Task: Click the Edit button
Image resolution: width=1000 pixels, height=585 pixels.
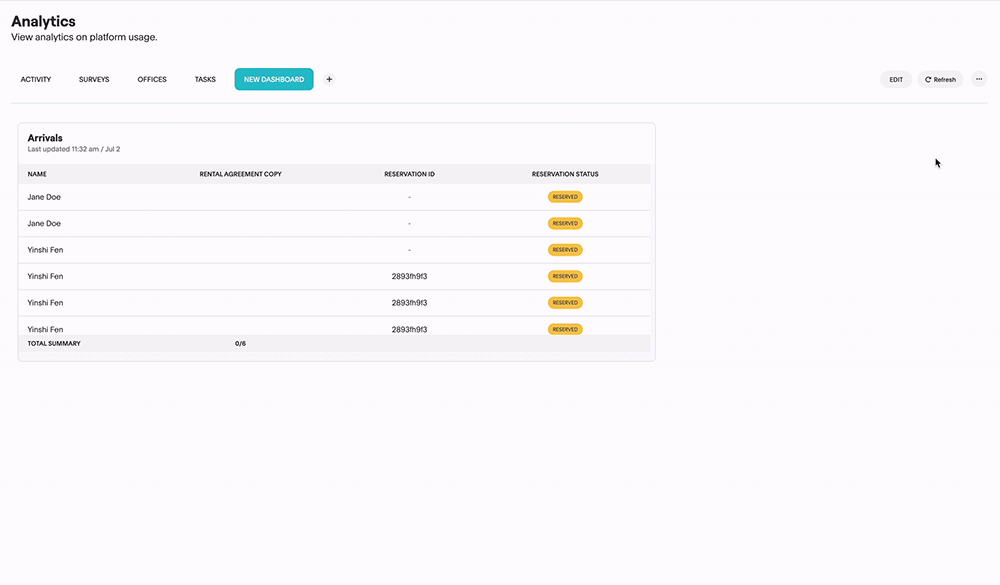Action: click(896, 79)
